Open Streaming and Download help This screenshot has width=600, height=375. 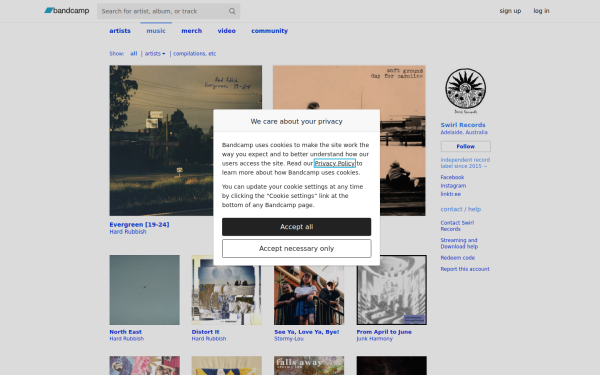(x=459, y=243)
